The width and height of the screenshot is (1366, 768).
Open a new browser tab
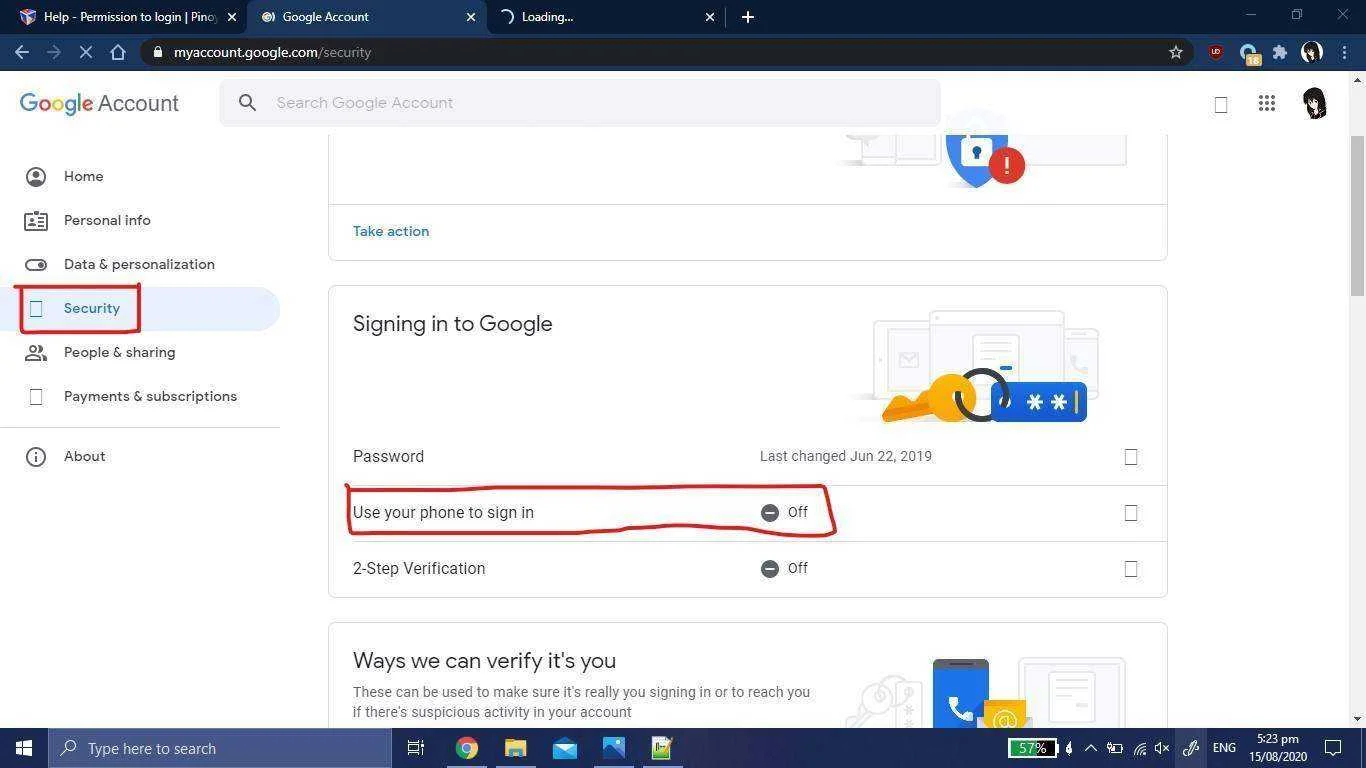click(748, 17)
